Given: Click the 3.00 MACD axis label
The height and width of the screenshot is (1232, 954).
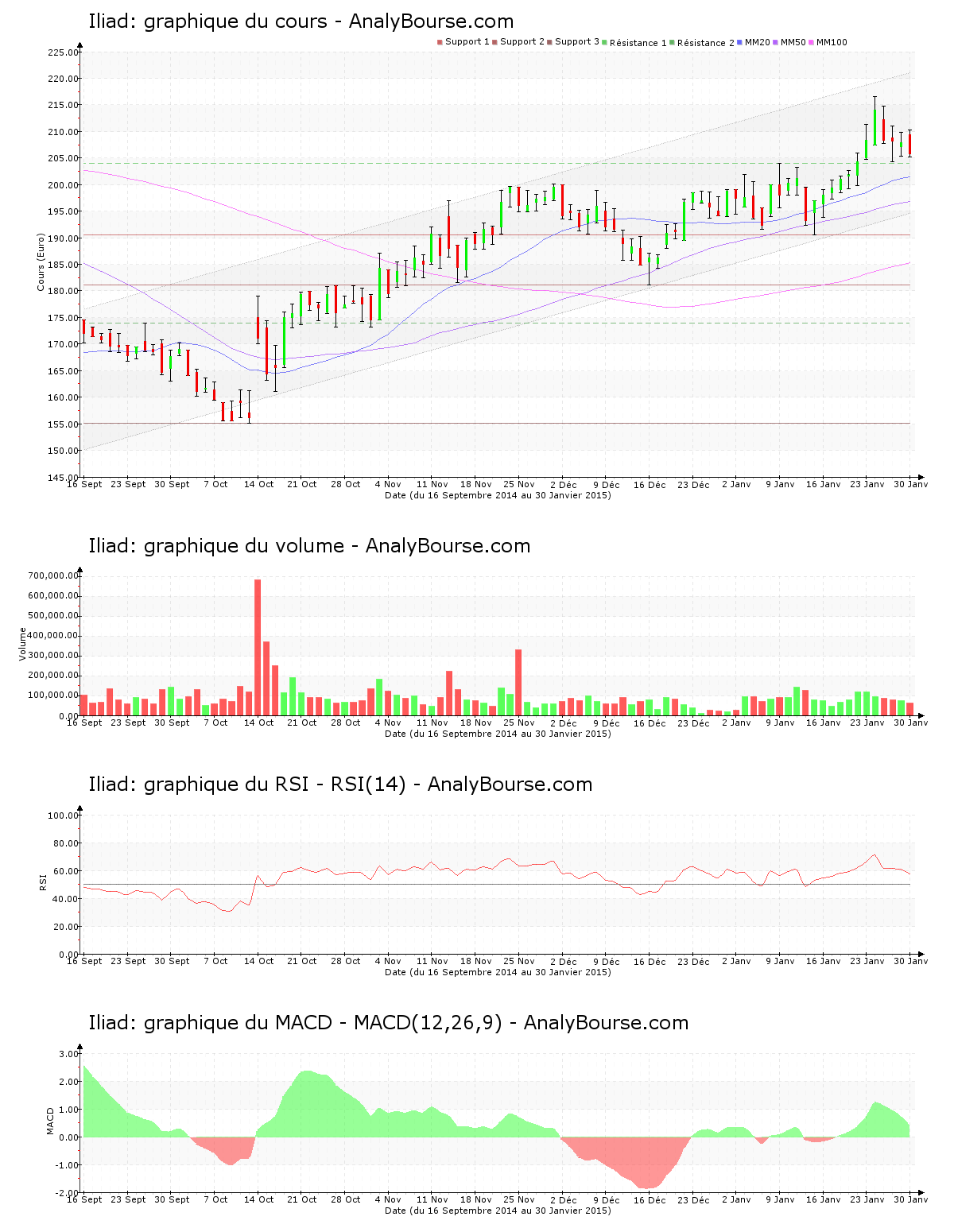Looking at the screenshot, I should (x=68, y=1054).
